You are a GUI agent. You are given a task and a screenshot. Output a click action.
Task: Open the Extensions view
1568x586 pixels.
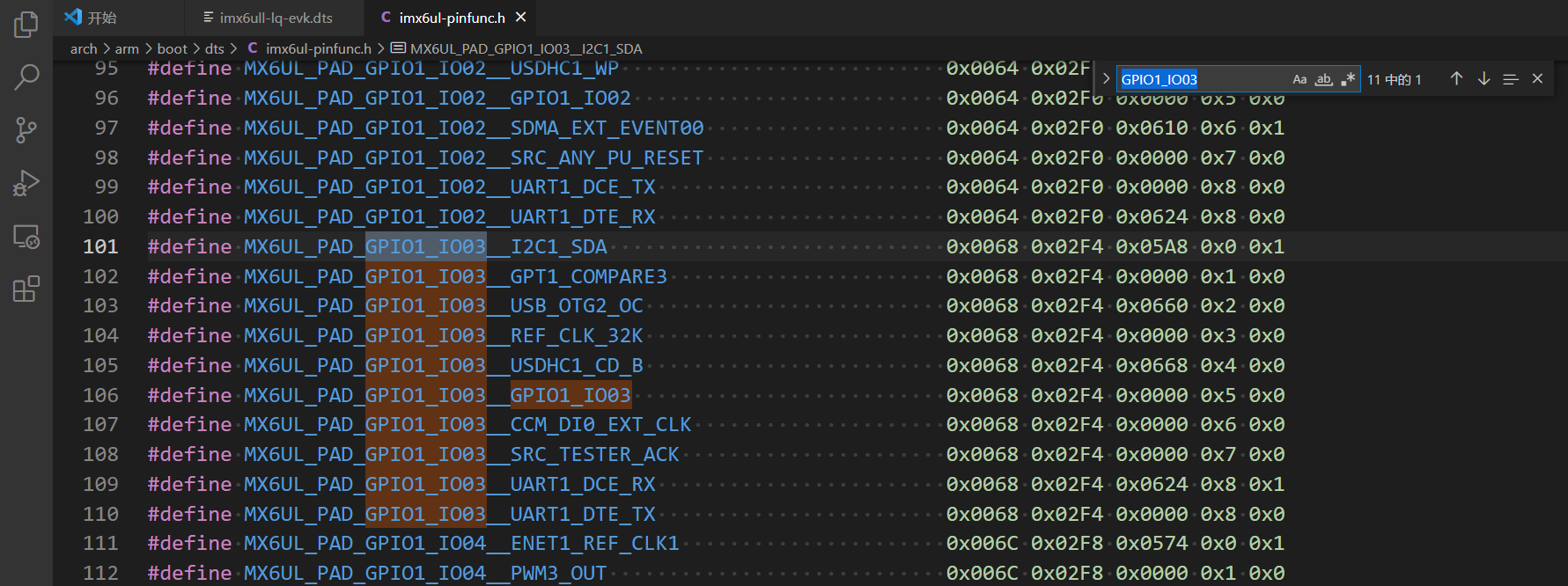(26, 289)
